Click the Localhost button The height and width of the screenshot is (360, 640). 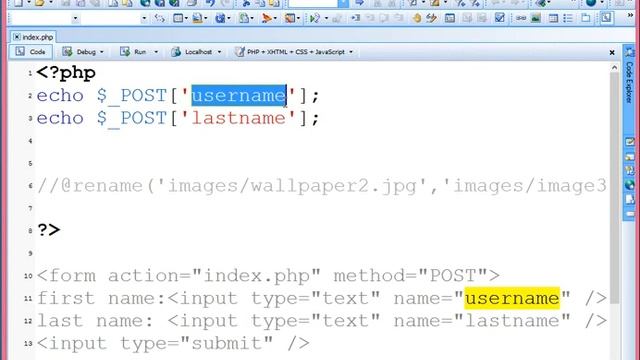point(192,52)
